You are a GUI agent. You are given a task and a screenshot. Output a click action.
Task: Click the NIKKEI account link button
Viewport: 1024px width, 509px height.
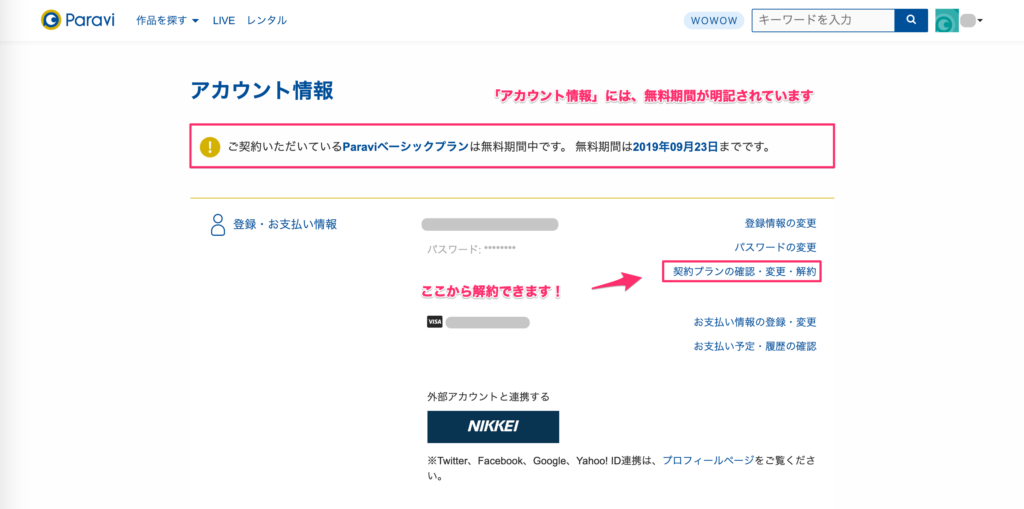click(493, 427)
